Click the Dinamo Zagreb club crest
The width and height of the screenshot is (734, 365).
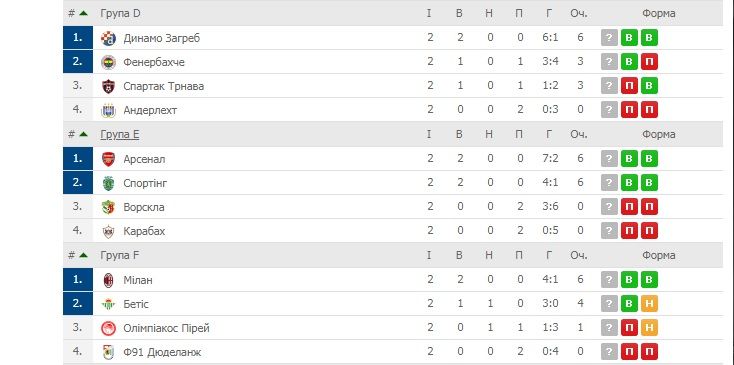point(108,38)
